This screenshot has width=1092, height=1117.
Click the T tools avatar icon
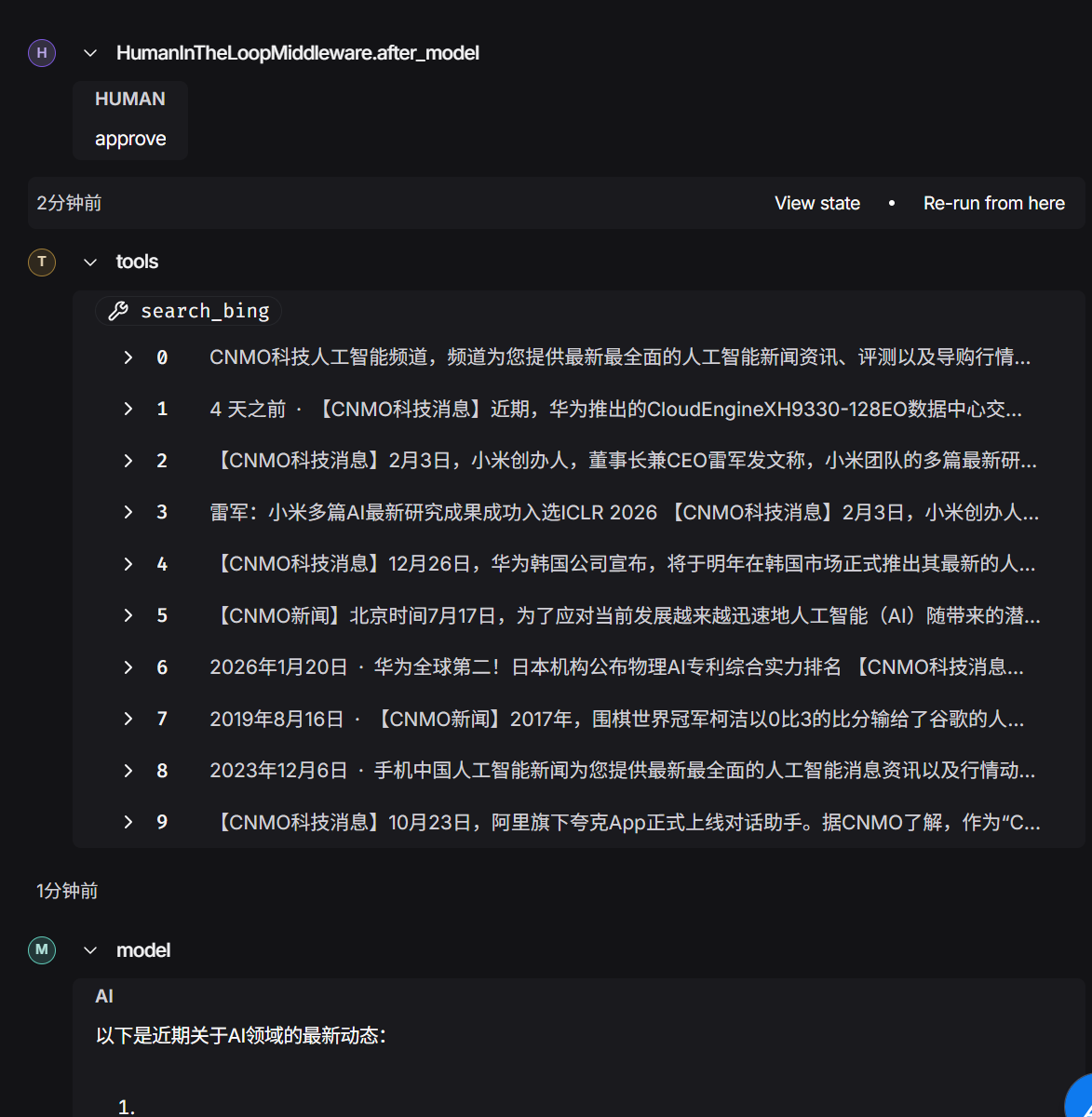[42, 262]
